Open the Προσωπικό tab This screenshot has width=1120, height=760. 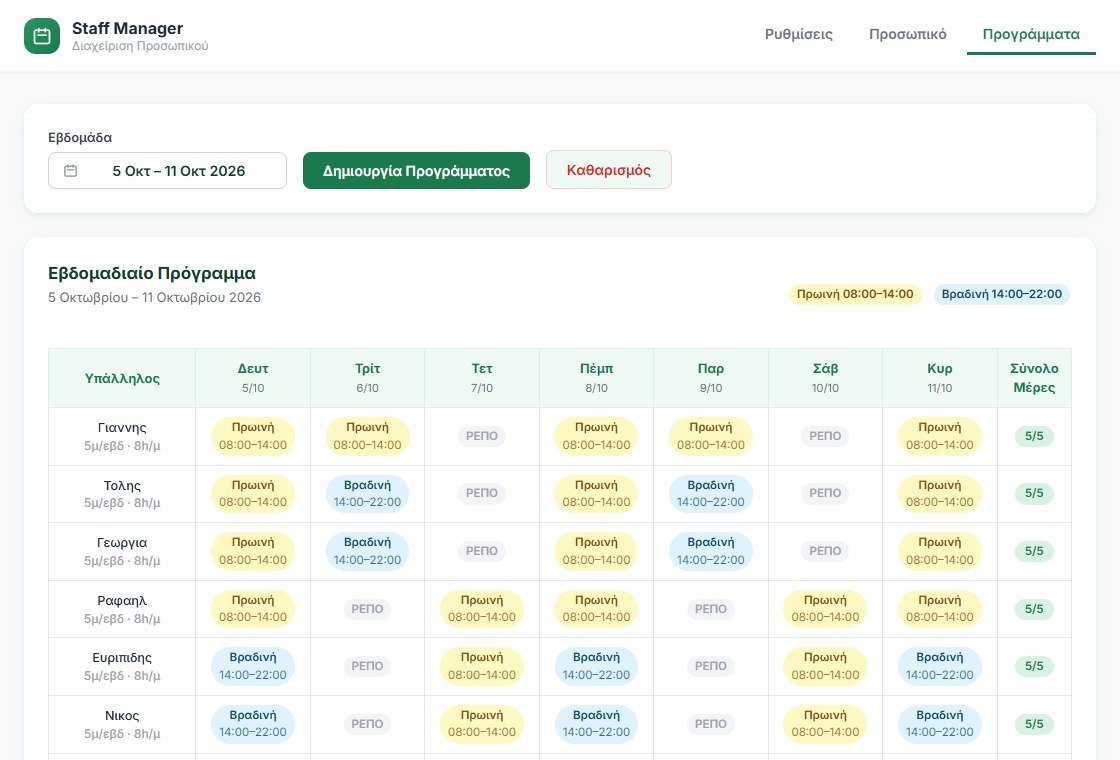pos(907,34)
